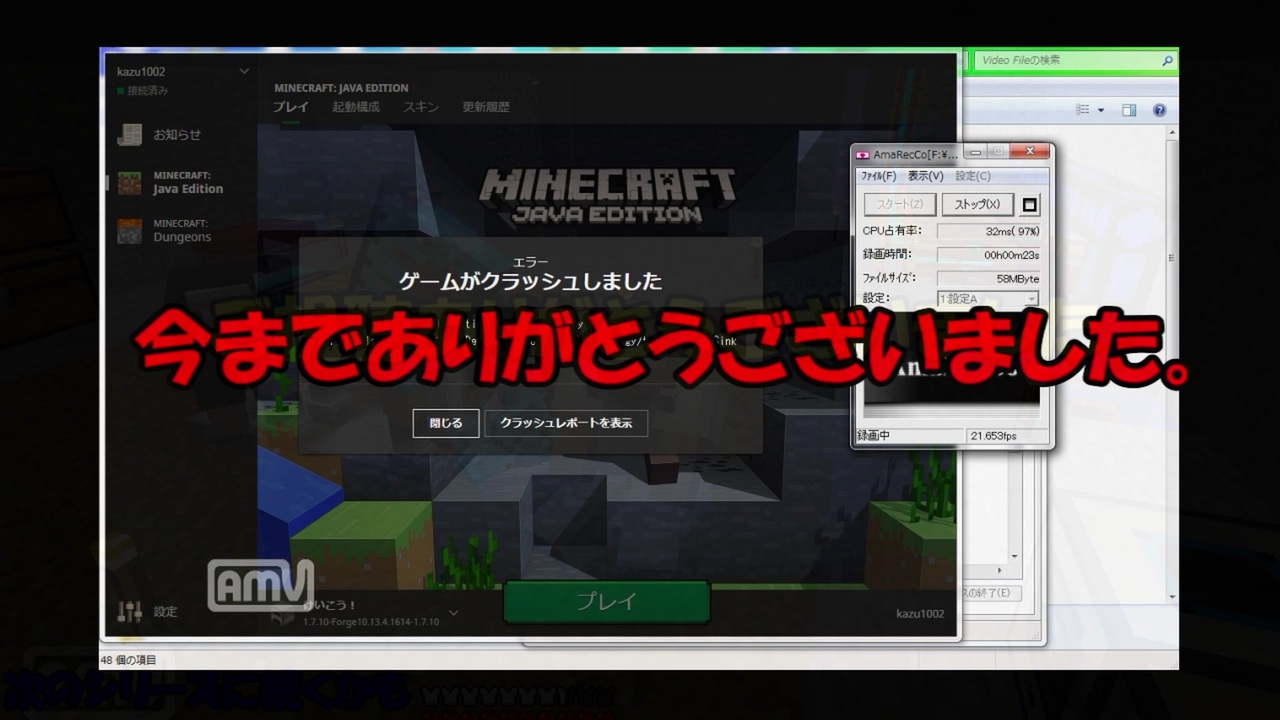Click AmaRecCo title bar icon

point(862,153)
